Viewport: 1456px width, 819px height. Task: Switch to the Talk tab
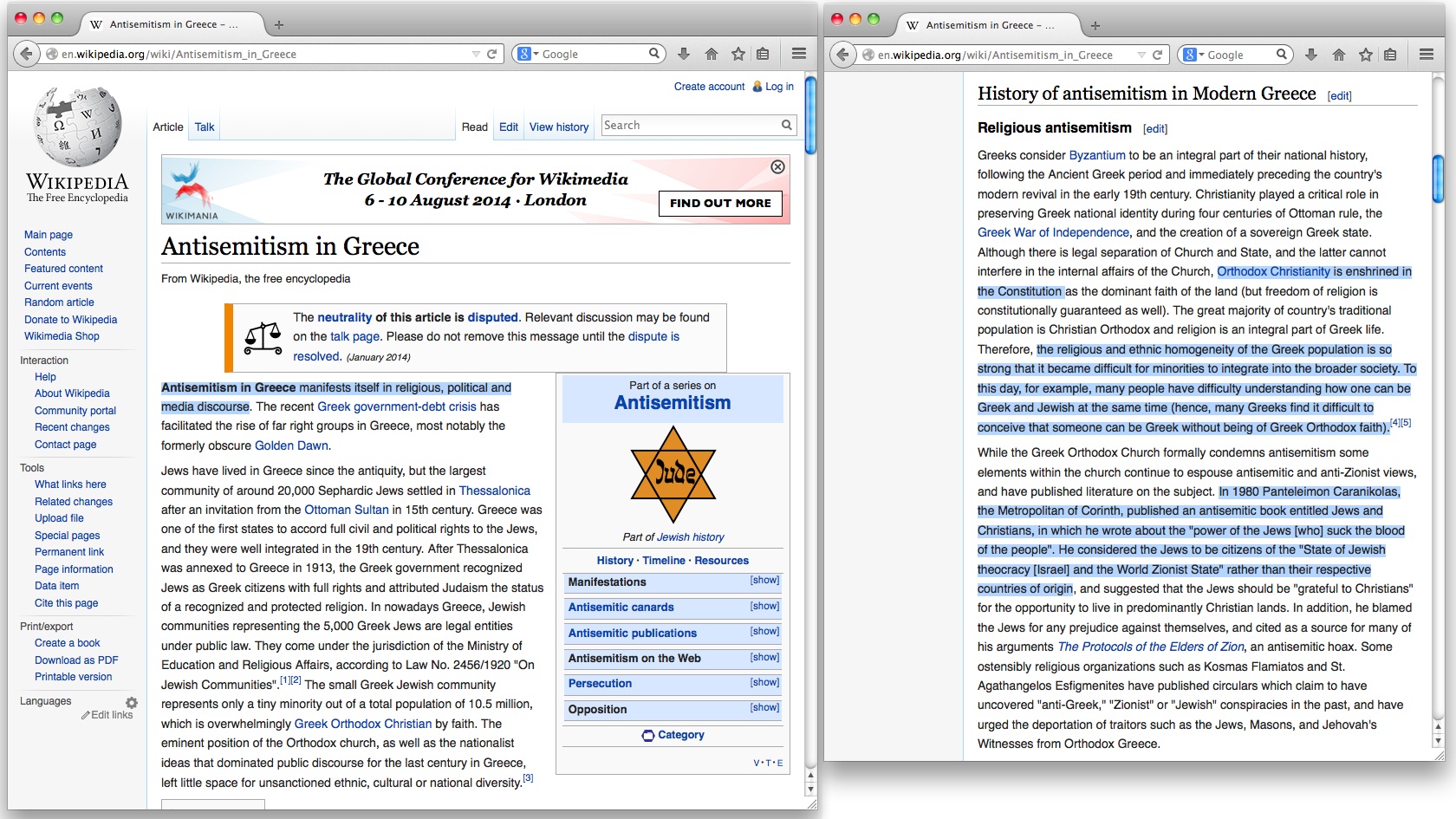click(205, 127)
